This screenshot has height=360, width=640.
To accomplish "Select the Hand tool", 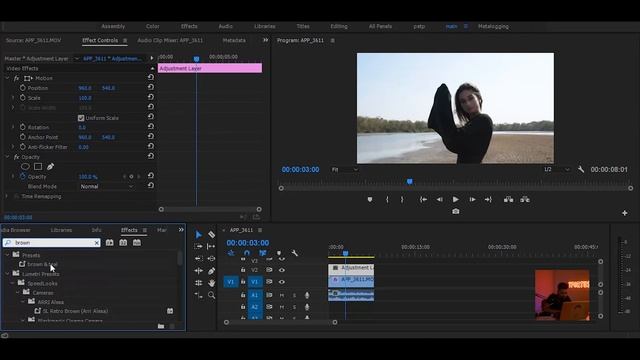I will click(211, 283).
